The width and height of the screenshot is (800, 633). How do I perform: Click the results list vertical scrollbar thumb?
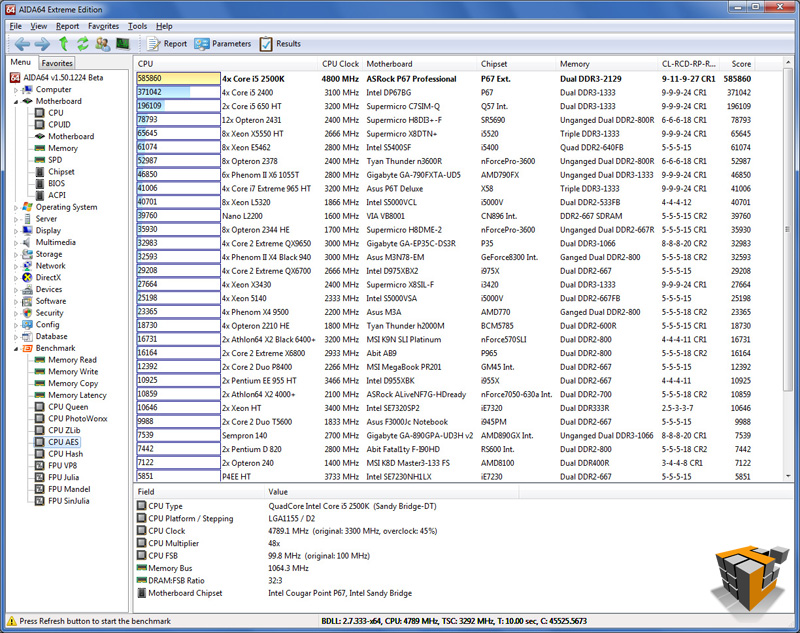tap(787, 230)
